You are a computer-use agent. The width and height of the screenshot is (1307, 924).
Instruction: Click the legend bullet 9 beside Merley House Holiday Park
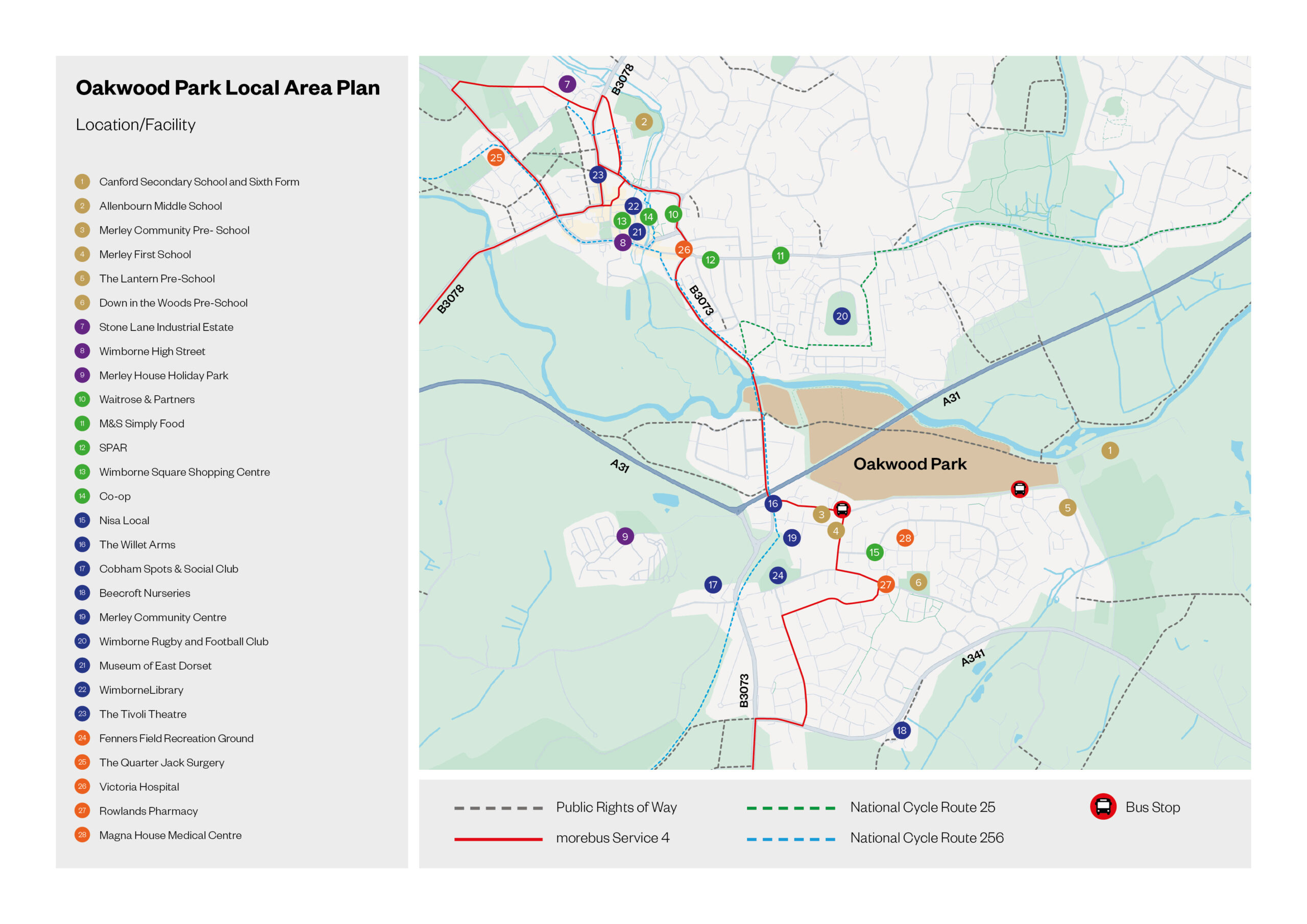(x=82, y=375)
